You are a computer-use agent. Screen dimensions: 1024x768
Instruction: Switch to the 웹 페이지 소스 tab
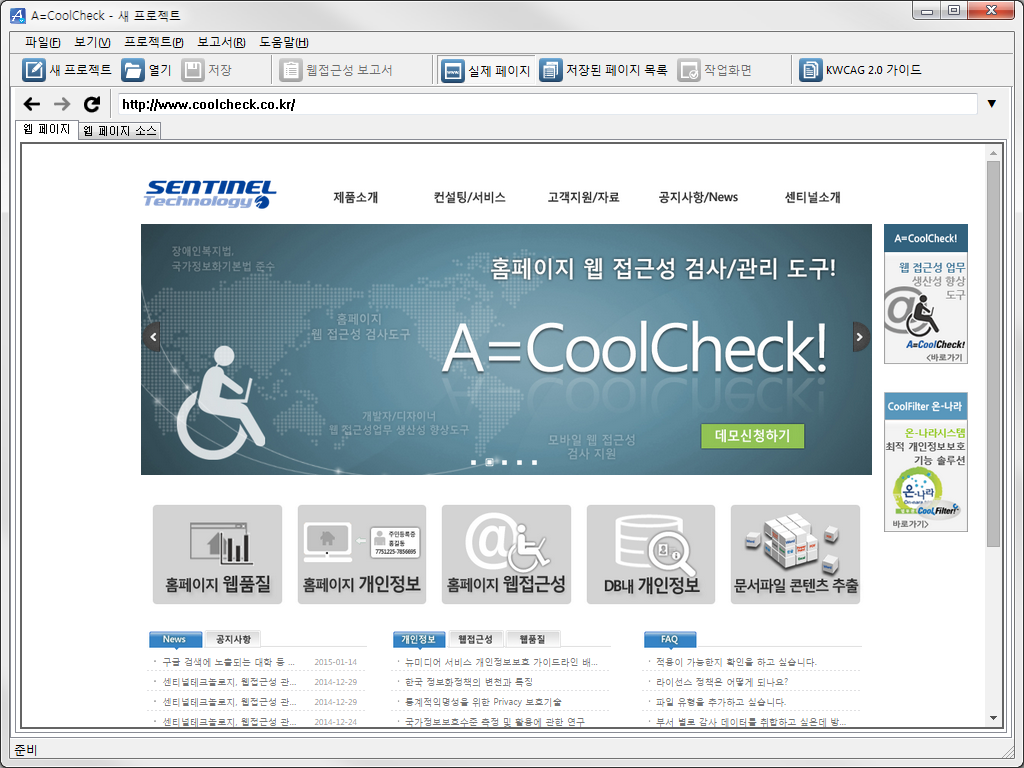tap(120, 131)
